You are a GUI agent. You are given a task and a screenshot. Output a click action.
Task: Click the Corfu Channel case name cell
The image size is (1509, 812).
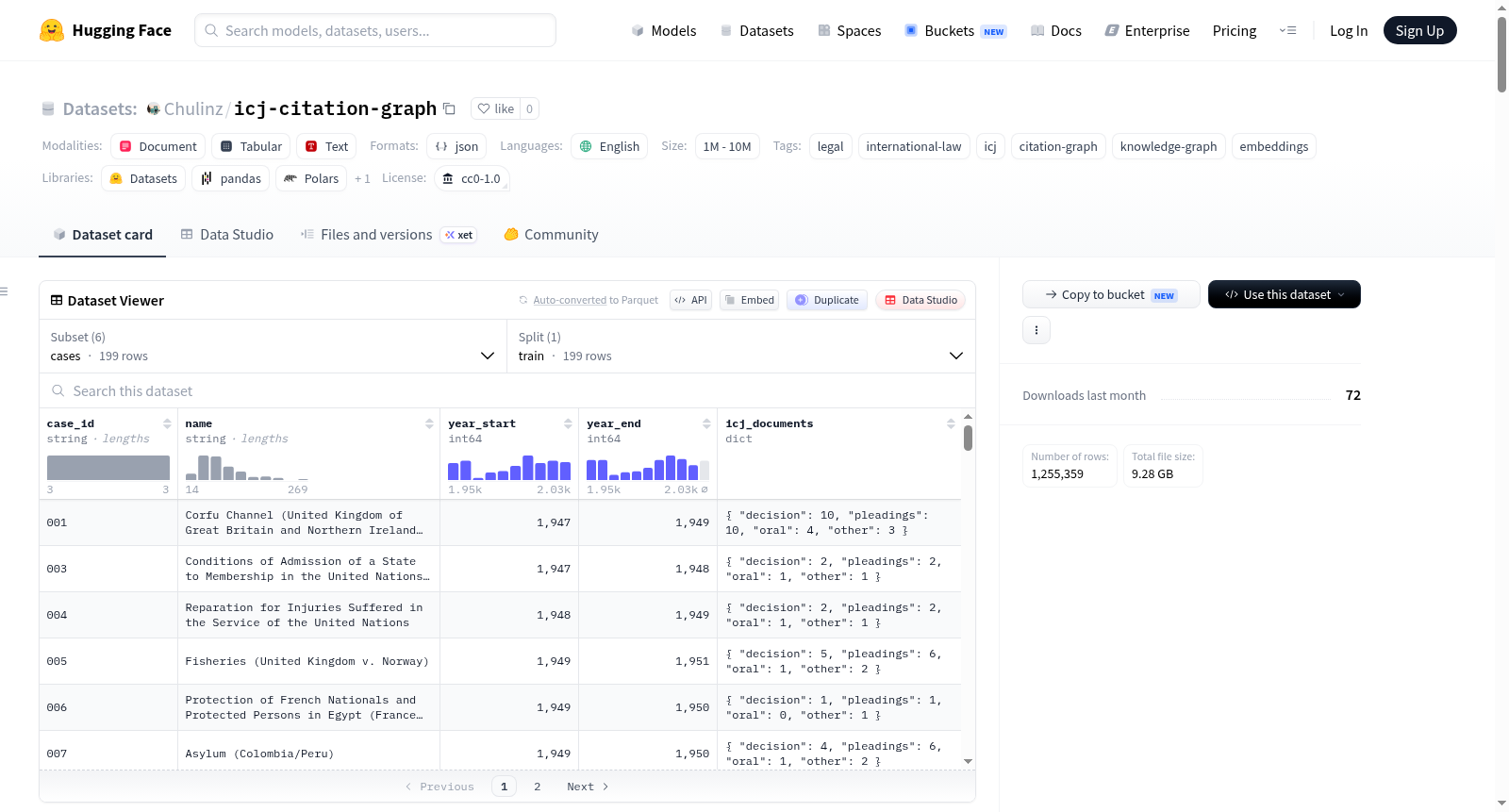coord(308,522)
